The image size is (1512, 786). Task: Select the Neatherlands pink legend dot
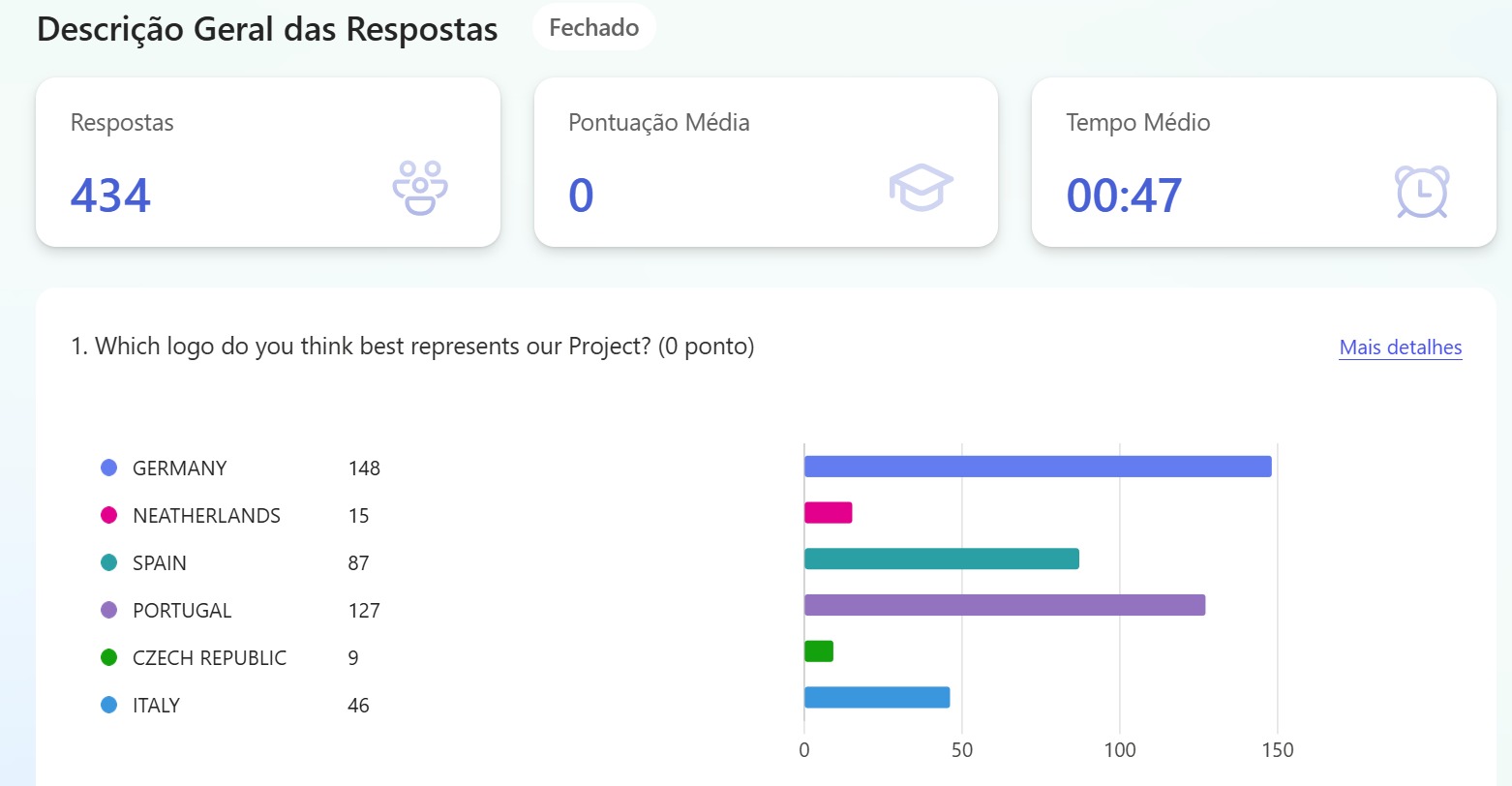109,515
